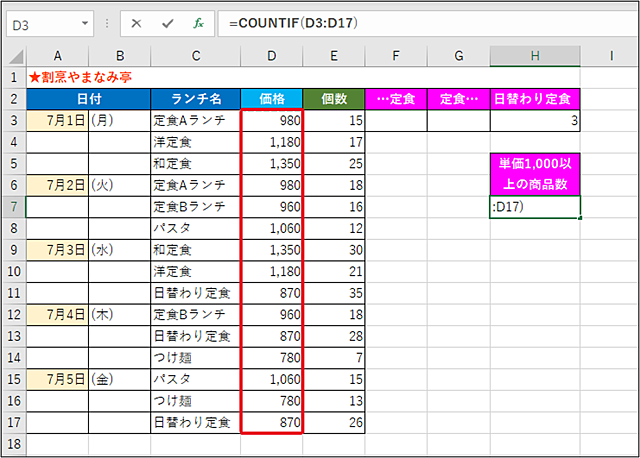
Task: Select row 7 header
Action: 14,207
